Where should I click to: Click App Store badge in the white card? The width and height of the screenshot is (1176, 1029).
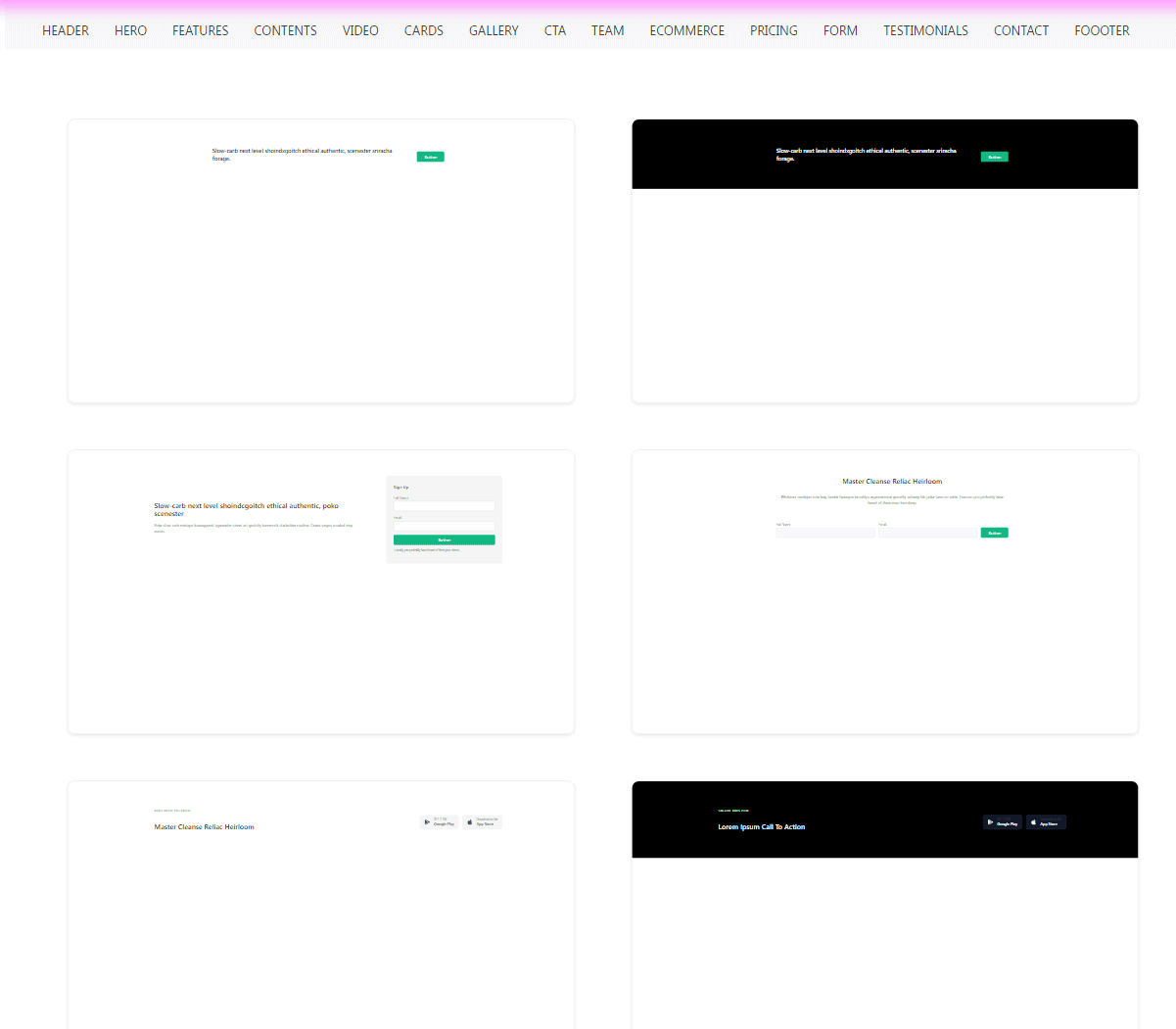pyautogui.click(x=483, y=822)
